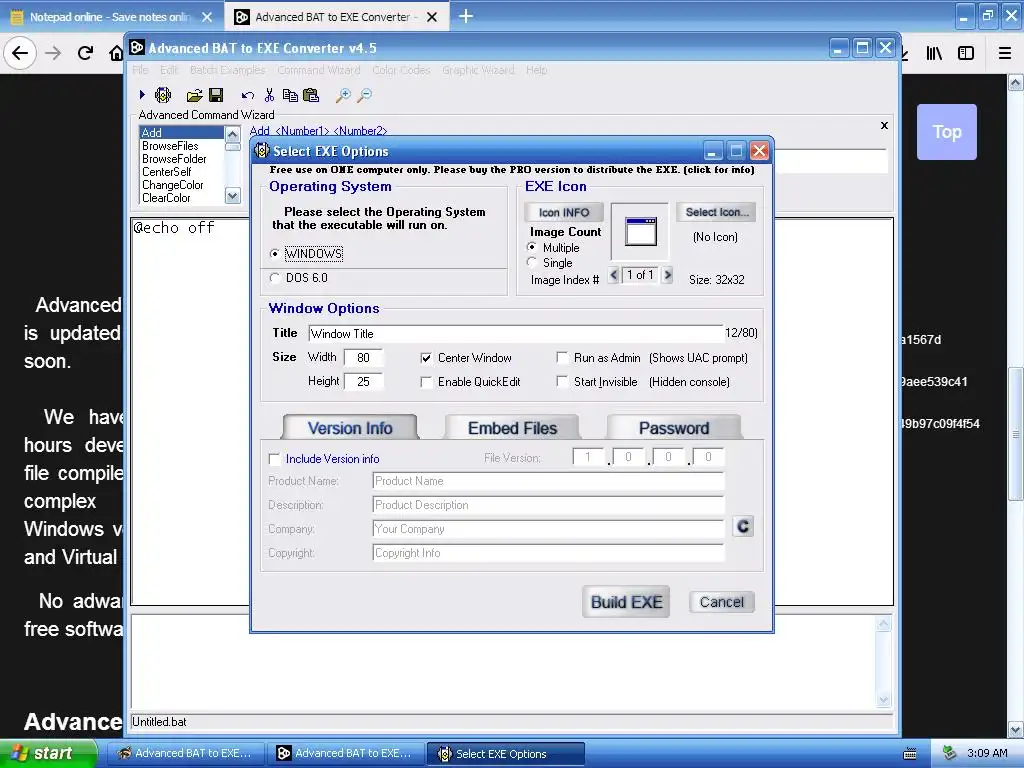Select the DOS 6.0 radio button
The width and height of the screenshot is (1024, 768).
(x=274, y=278)
